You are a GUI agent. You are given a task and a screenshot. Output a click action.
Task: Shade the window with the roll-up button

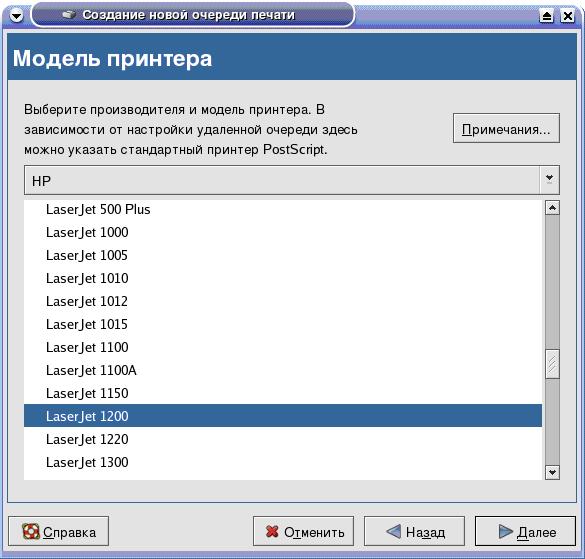(x=547, y=16)
